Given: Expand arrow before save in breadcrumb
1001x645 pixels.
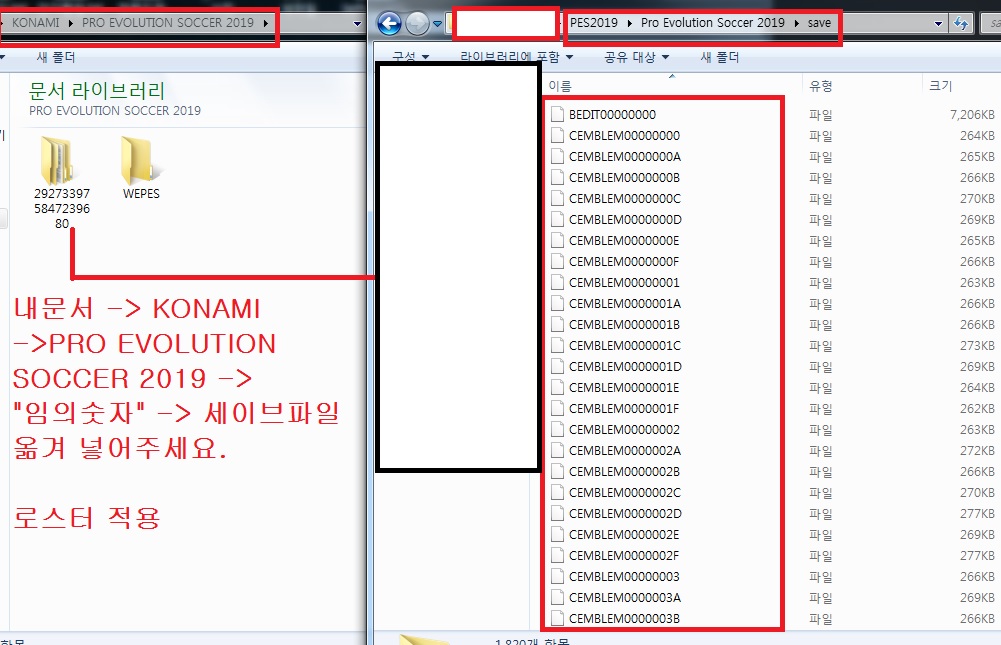Looking at the screenshot, I should click(x=797, y=23).
